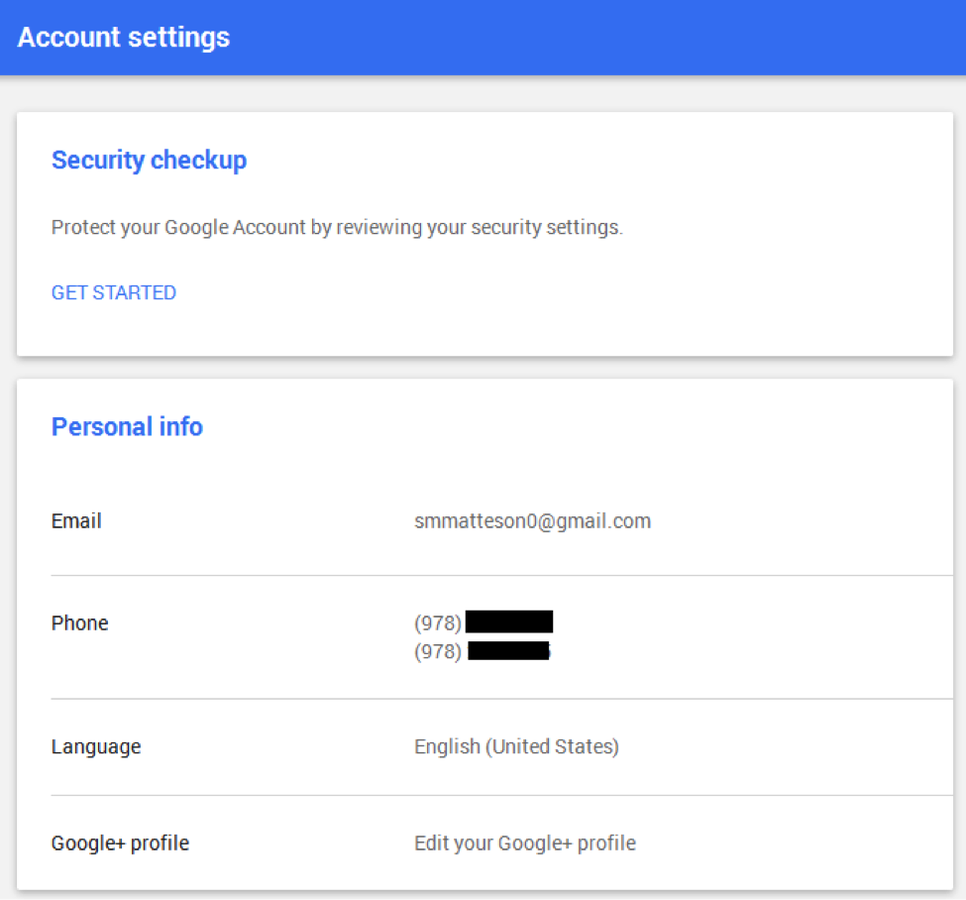Open the Security checkup section heading
Screen dimensions: 966x900
click(148, 160)
